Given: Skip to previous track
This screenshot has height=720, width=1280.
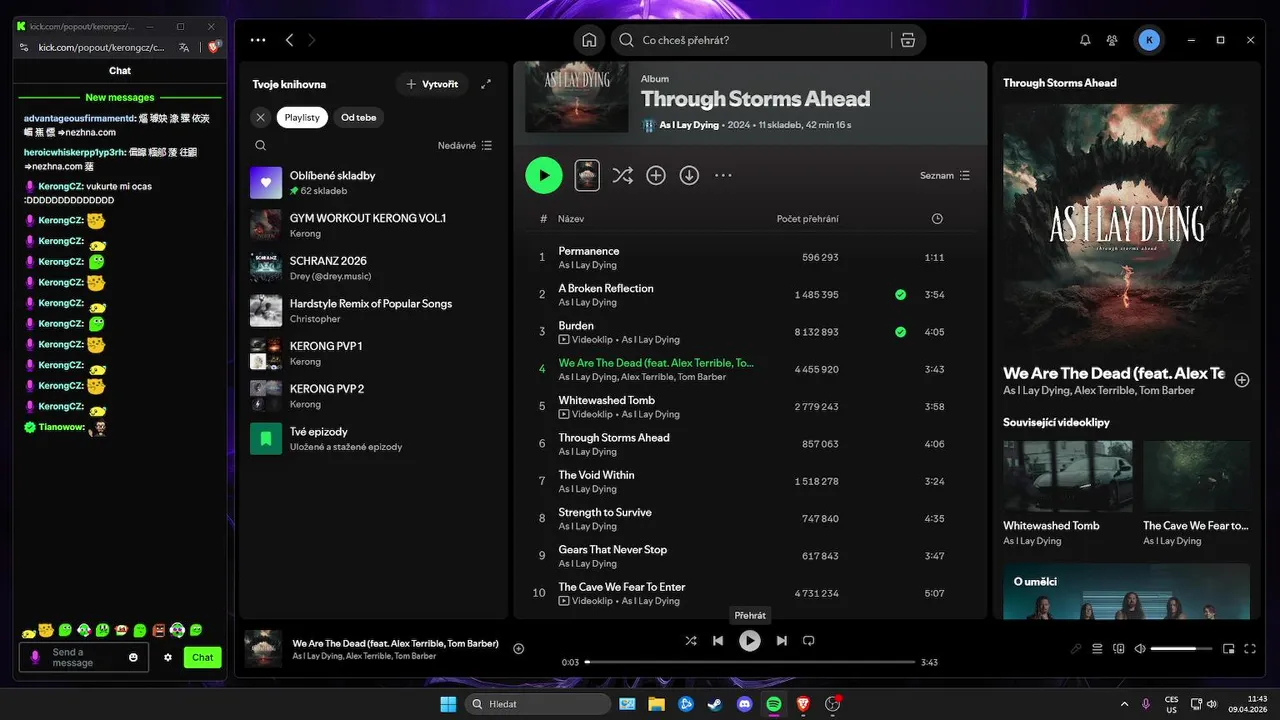Looking at the screenshot, I should click(x=718, y=640).
